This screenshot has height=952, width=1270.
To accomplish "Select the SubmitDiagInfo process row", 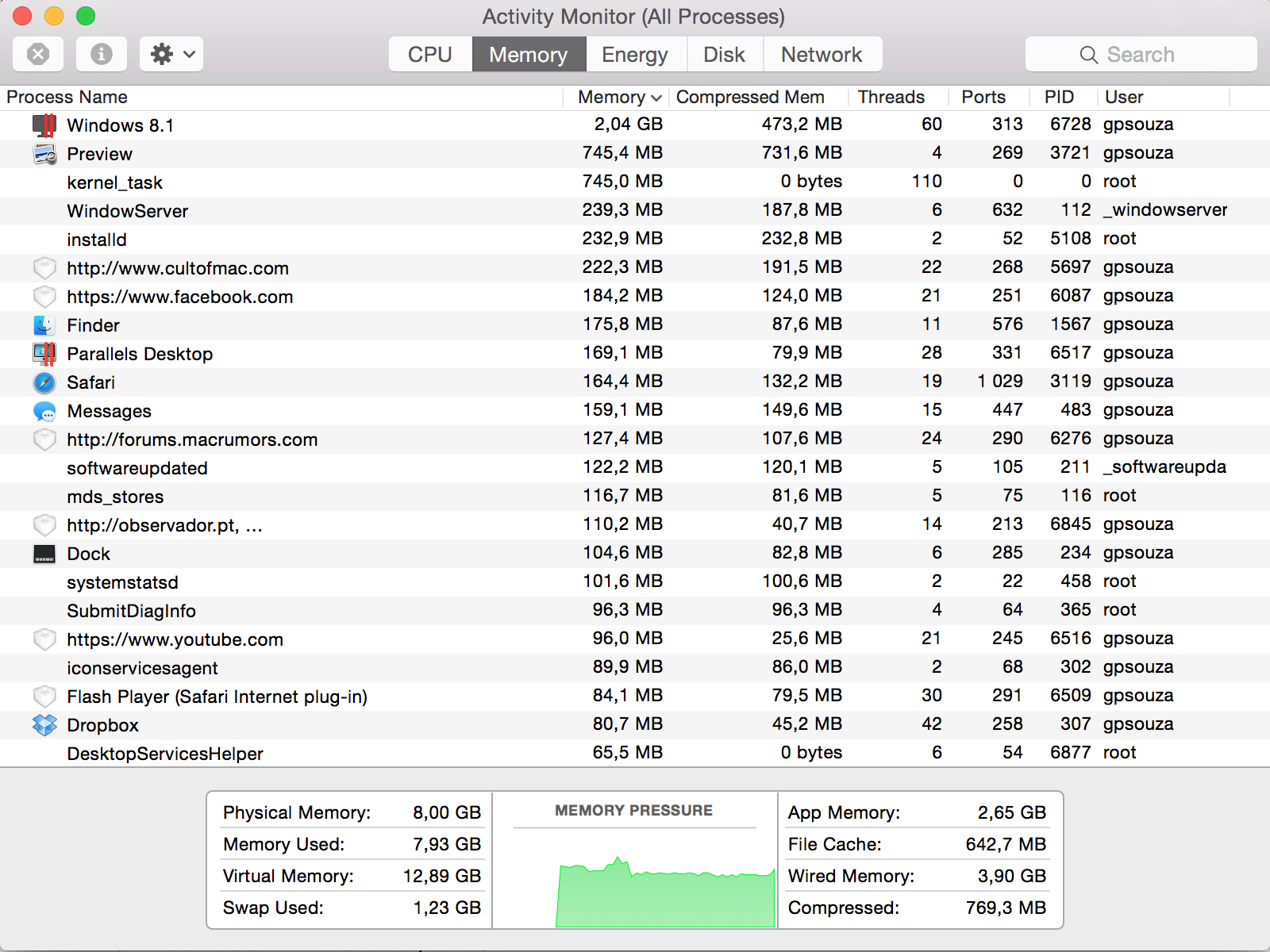I will (635, 611).
